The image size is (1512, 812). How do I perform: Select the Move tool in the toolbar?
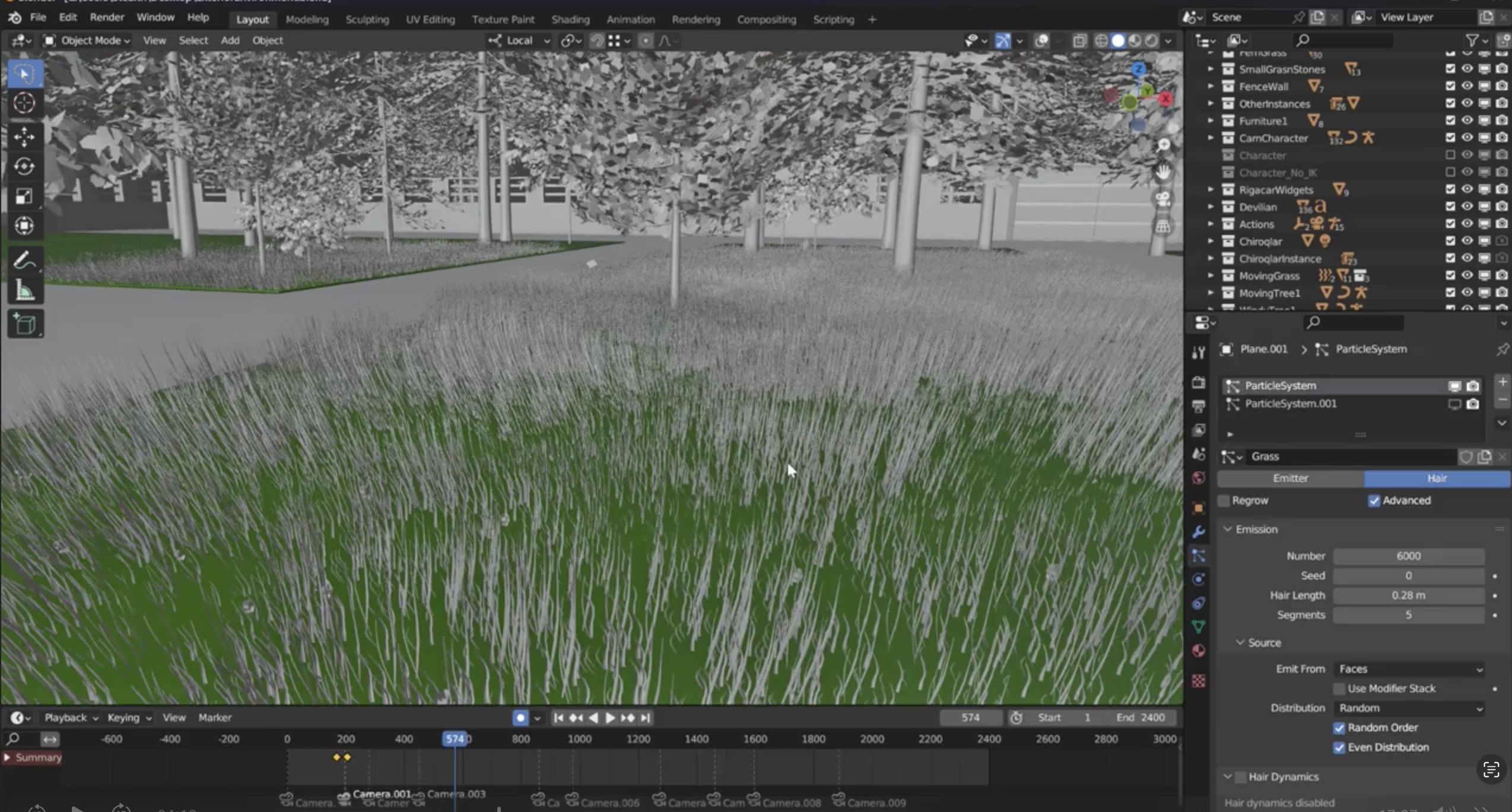click(24, 137)
